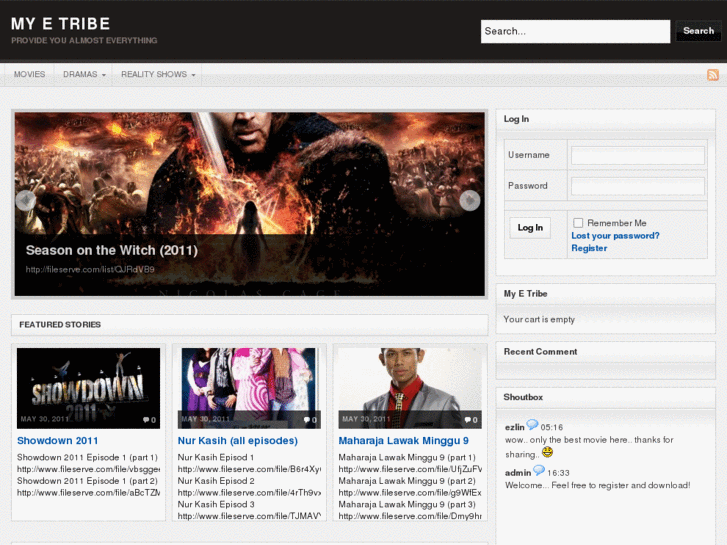Advance slider with right arrow
The image size is (727, 545).
click(x=470, y=200)
